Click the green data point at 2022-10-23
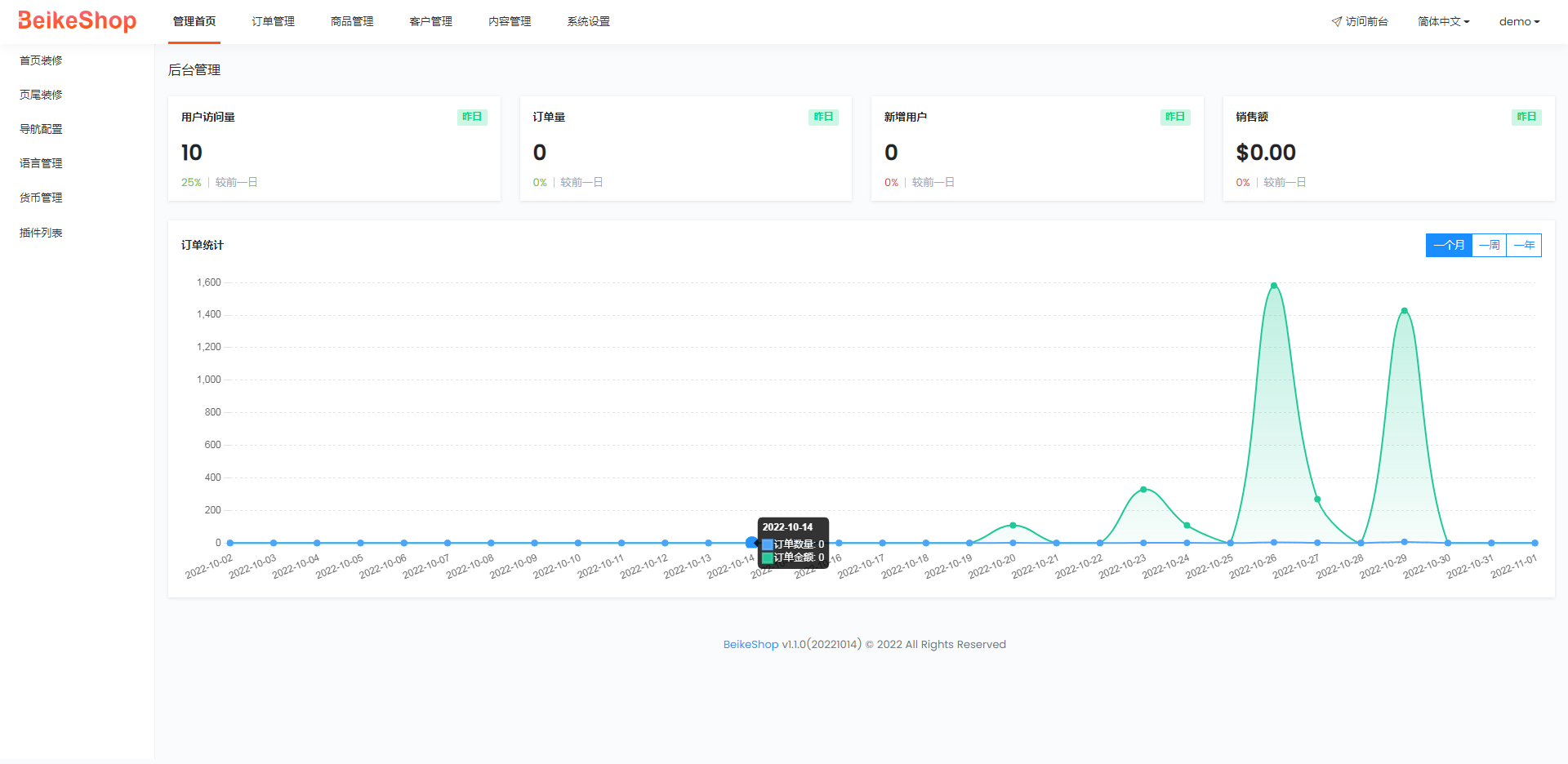The image size is (1568, 764). (x=1143, y=490)
